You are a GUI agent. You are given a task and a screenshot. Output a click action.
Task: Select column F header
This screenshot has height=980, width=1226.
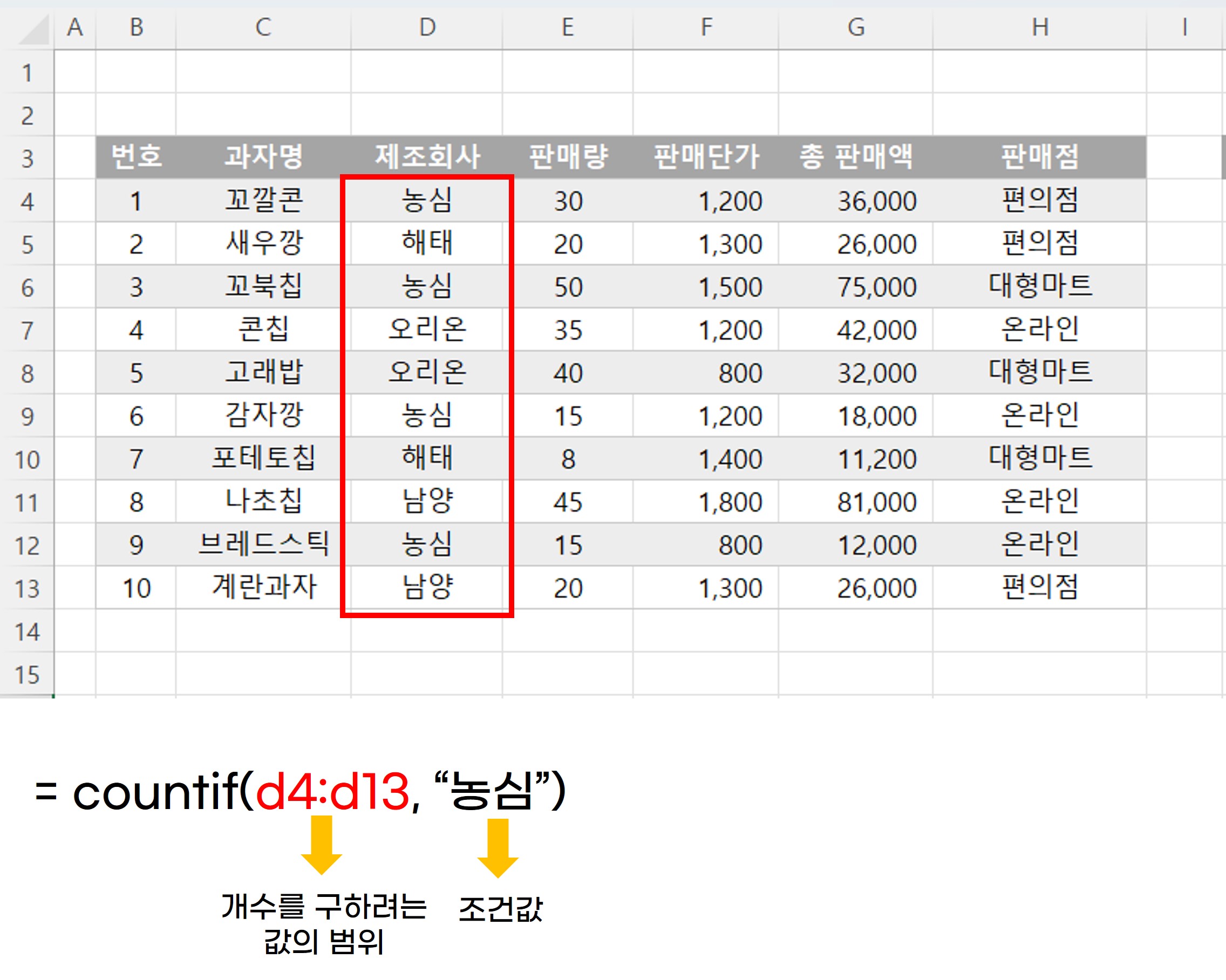pyautogui.click(x=706, y=28)
